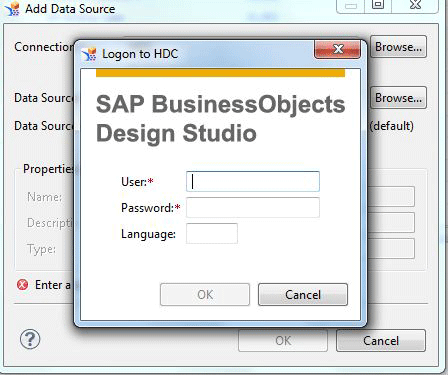Click the Design Studio icon in logon title bar
The height and width of the screenshot is (375, 448).
tap(89, 54)
